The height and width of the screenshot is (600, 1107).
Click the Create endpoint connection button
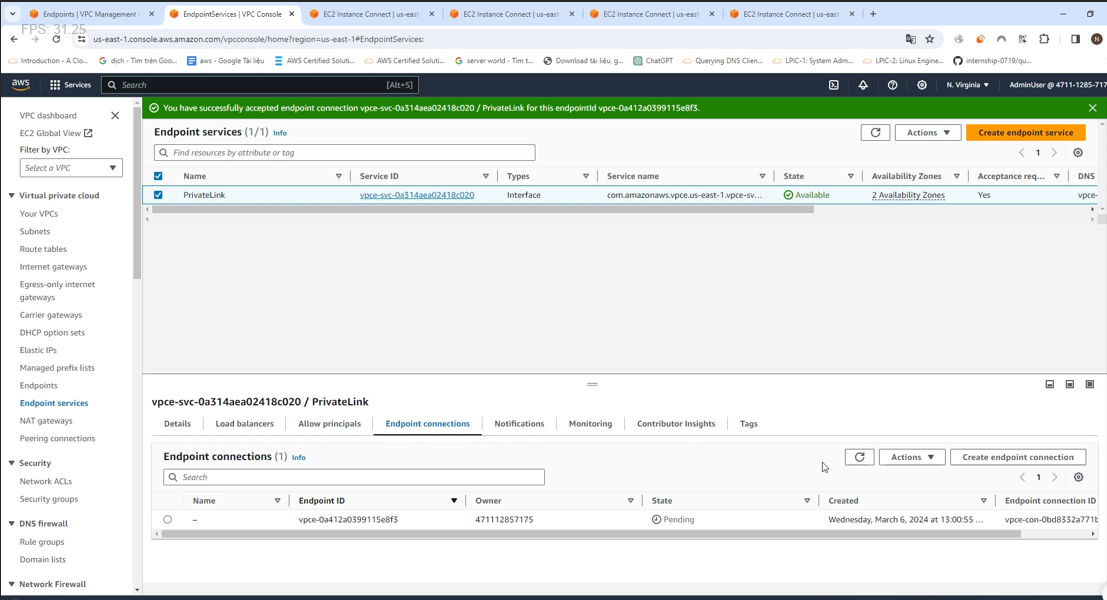pyautogui.click(x=1017, y=457)
